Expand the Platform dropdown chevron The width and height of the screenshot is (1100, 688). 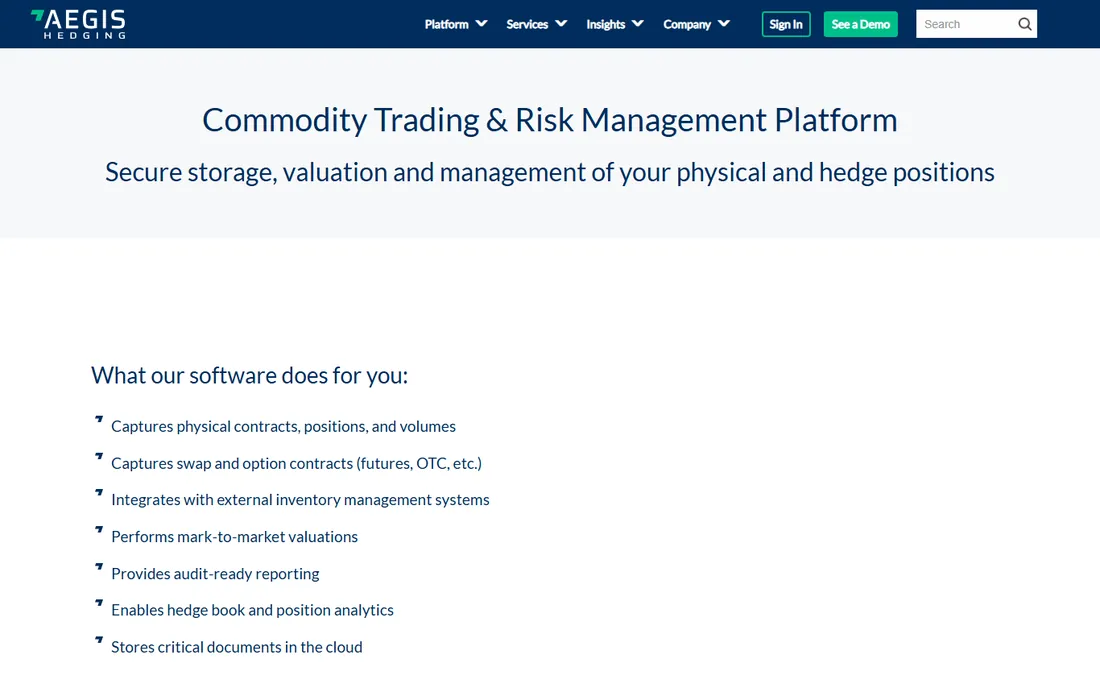(481, 24)
